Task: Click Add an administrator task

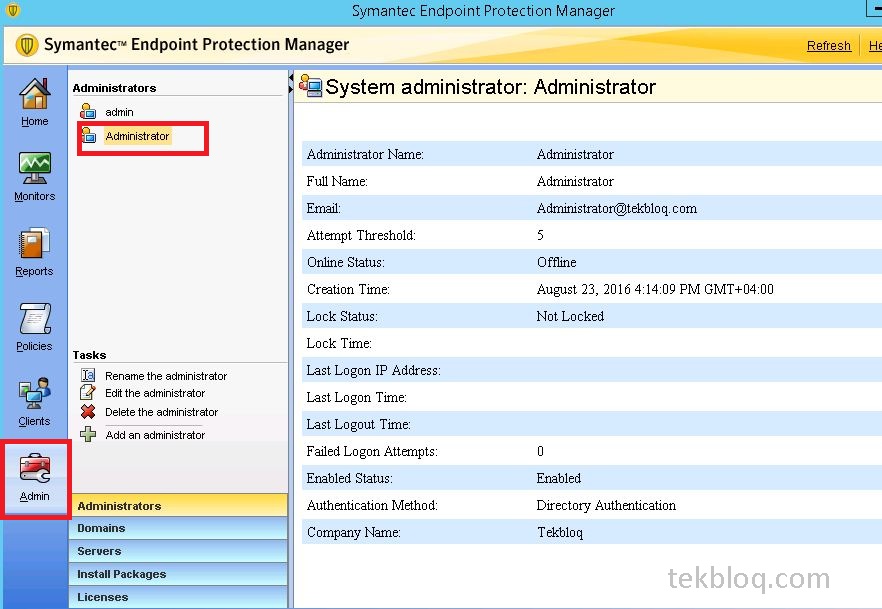Action: 155,435
